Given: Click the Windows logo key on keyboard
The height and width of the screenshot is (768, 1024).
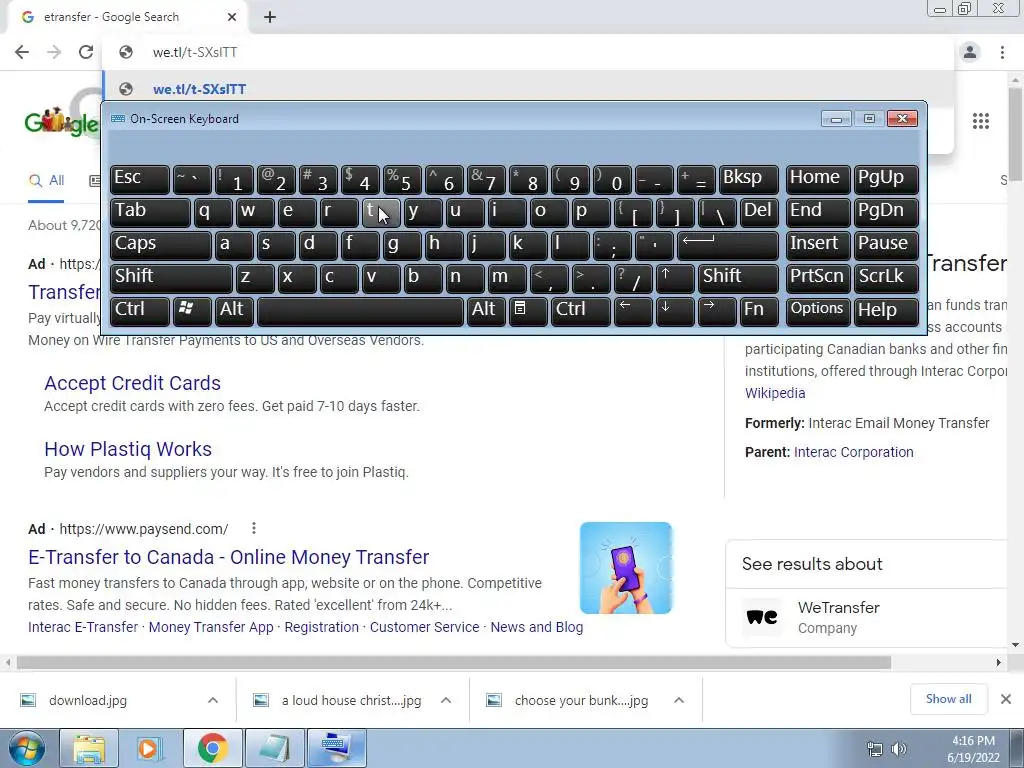Looking at the screenshot, I should coord(192,310).
